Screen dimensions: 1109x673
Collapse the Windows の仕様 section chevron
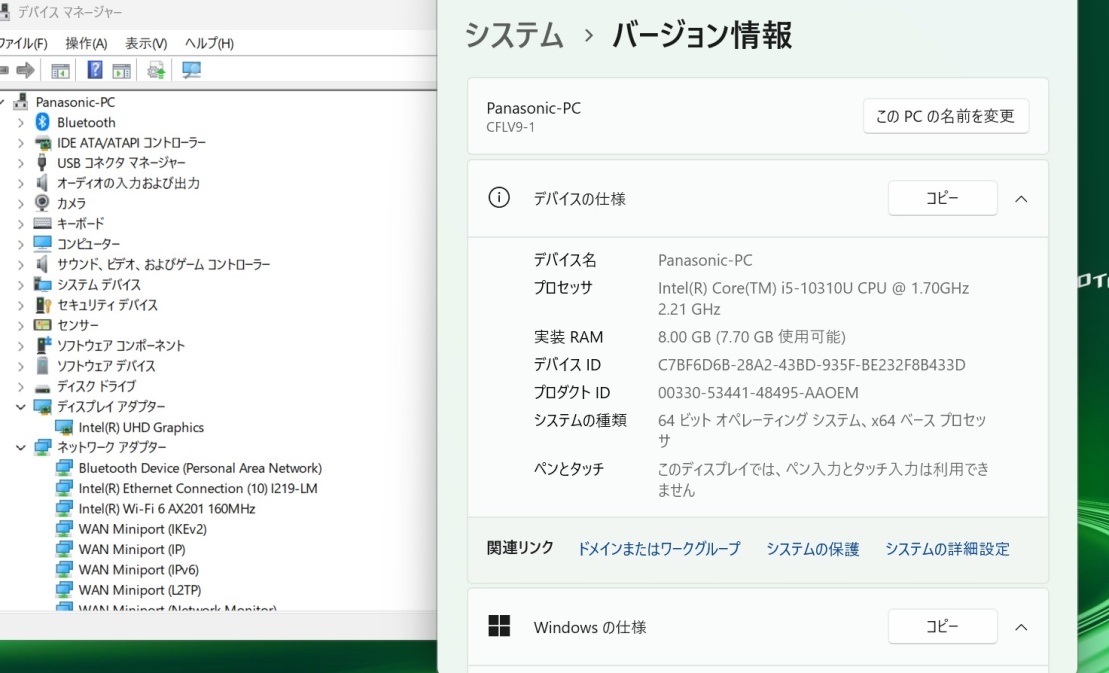(1021, 627)
